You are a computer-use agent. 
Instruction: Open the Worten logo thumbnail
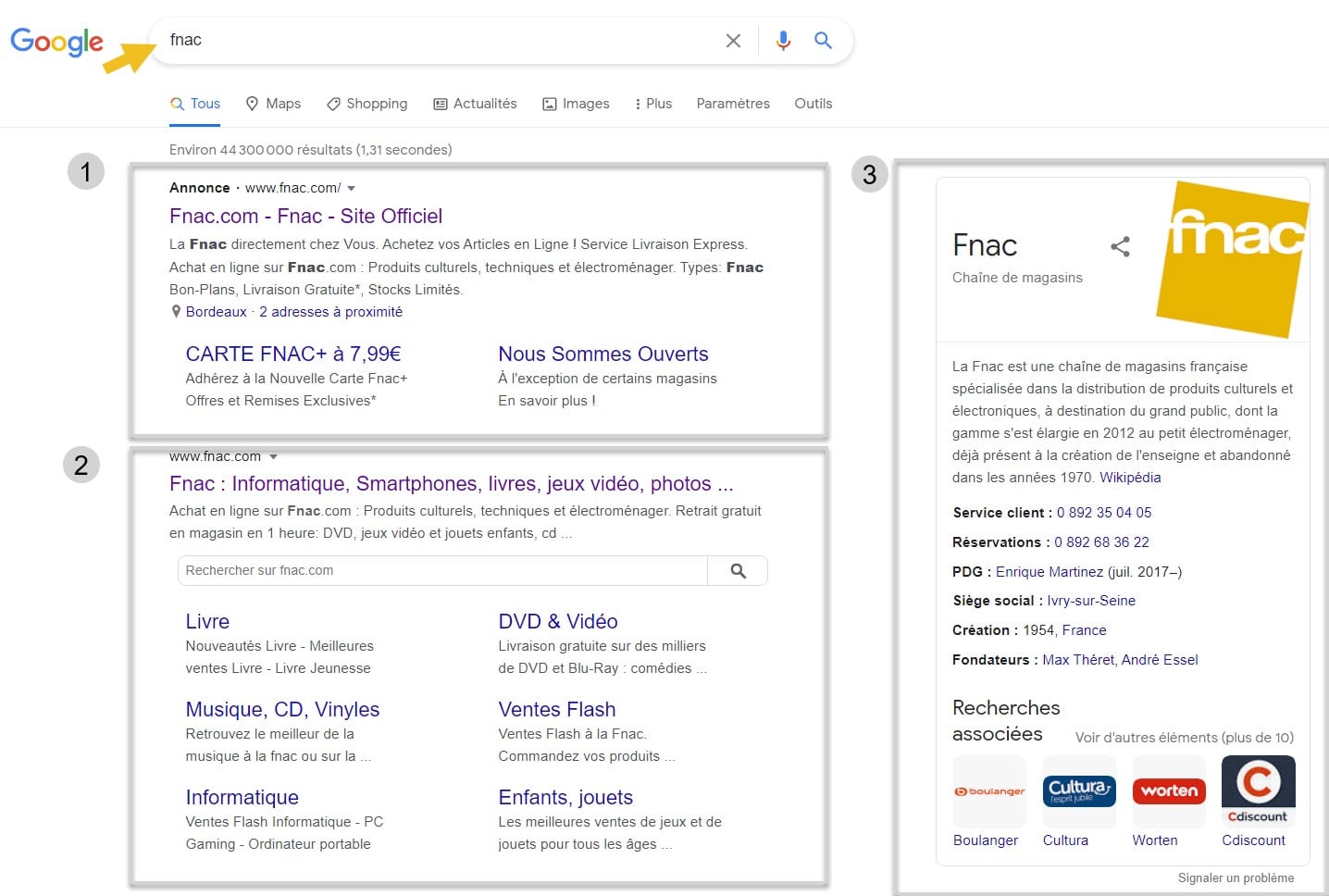1169,791
